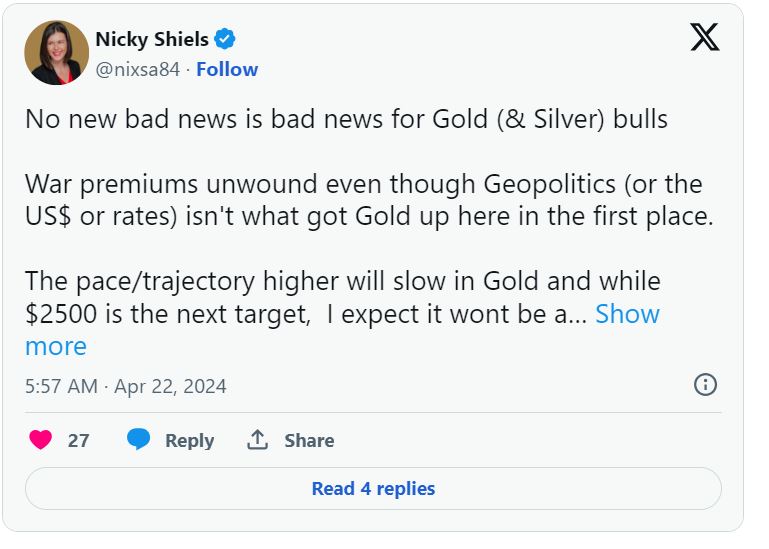Click the Read 4 replies button
The image size is (769, 549).
click(373, 489)
